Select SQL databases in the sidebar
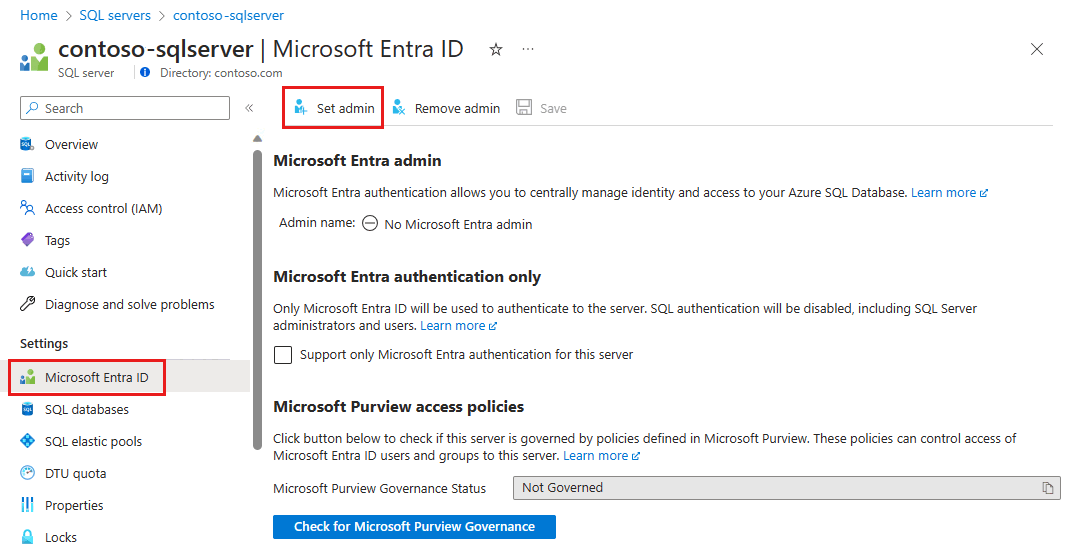 click(x=86, y=409)
